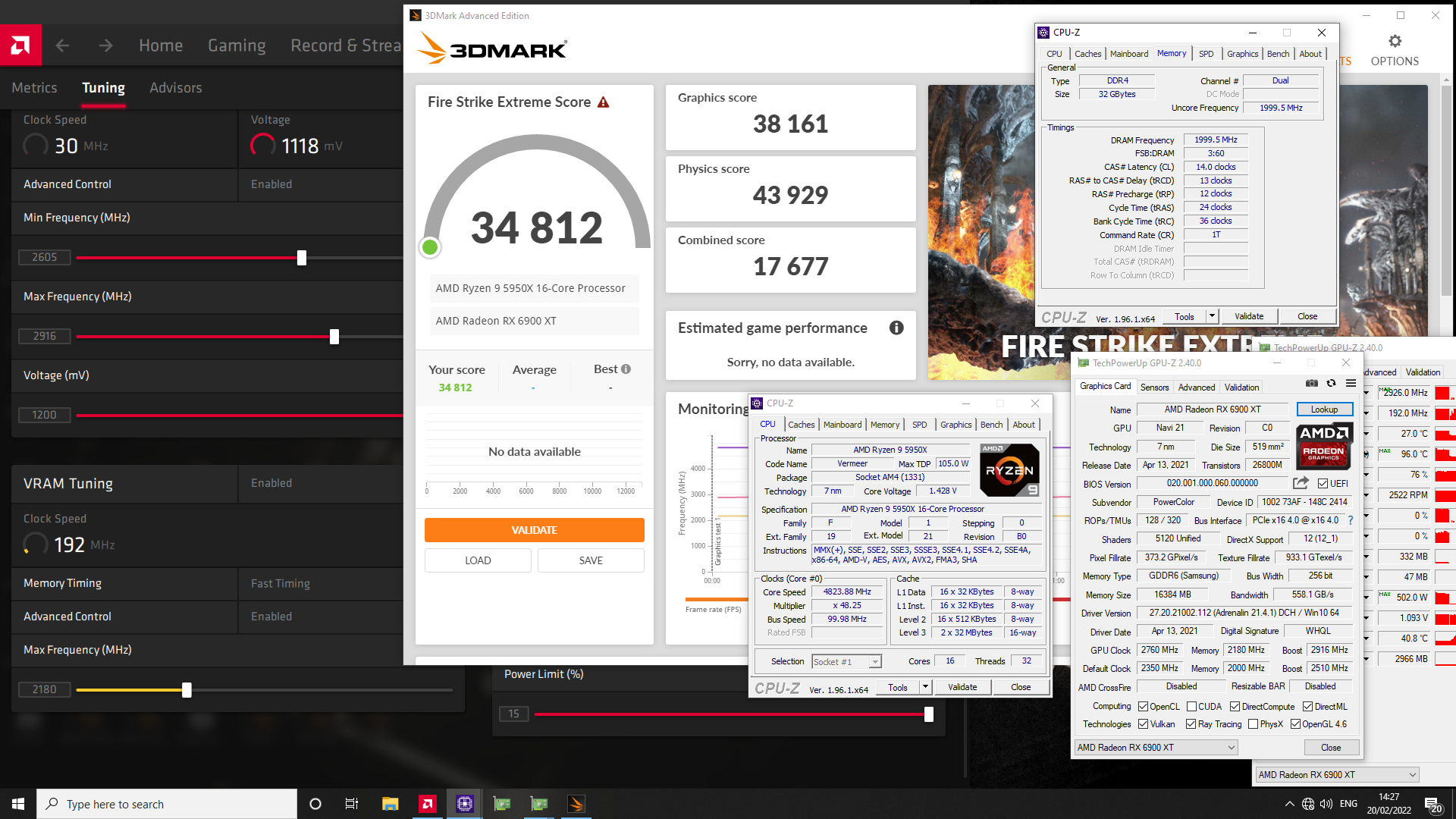Click the SAVE button in 3DMark
The width and height of the screenshot is (1456, 819).
tap(591, 560)
